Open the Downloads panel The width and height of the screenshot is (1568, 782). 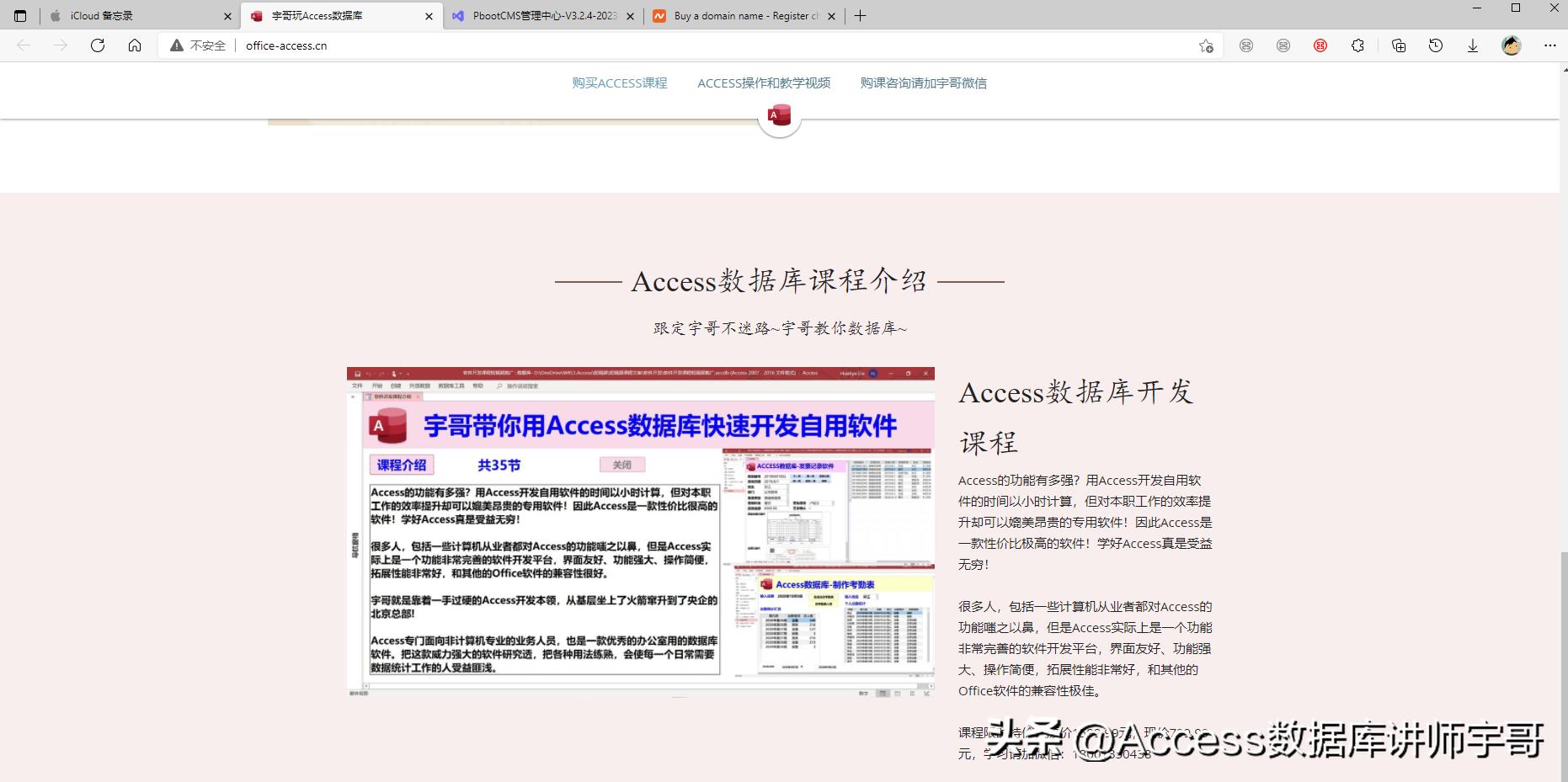1473,45
